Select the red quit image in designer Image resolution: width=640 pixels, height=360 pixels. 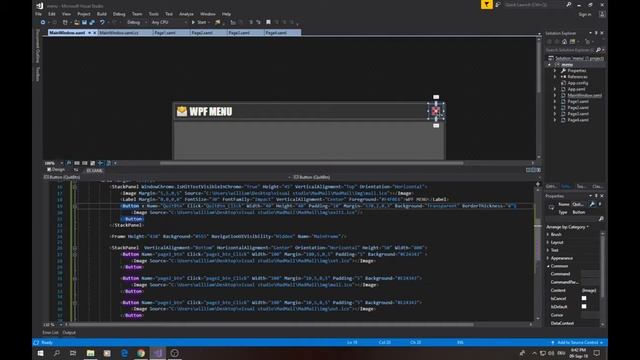click(436, 111)
